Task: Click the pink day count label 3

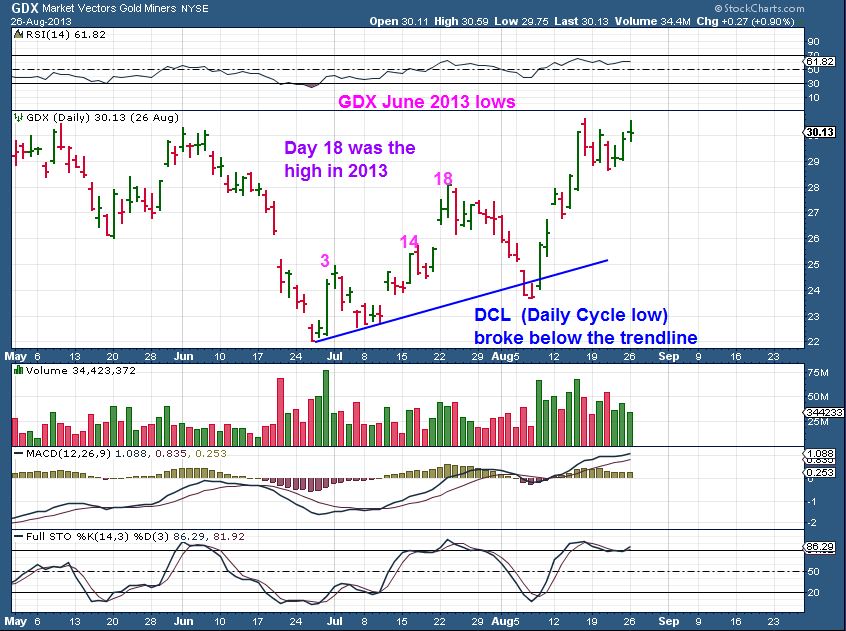Action: coord(325,260)
